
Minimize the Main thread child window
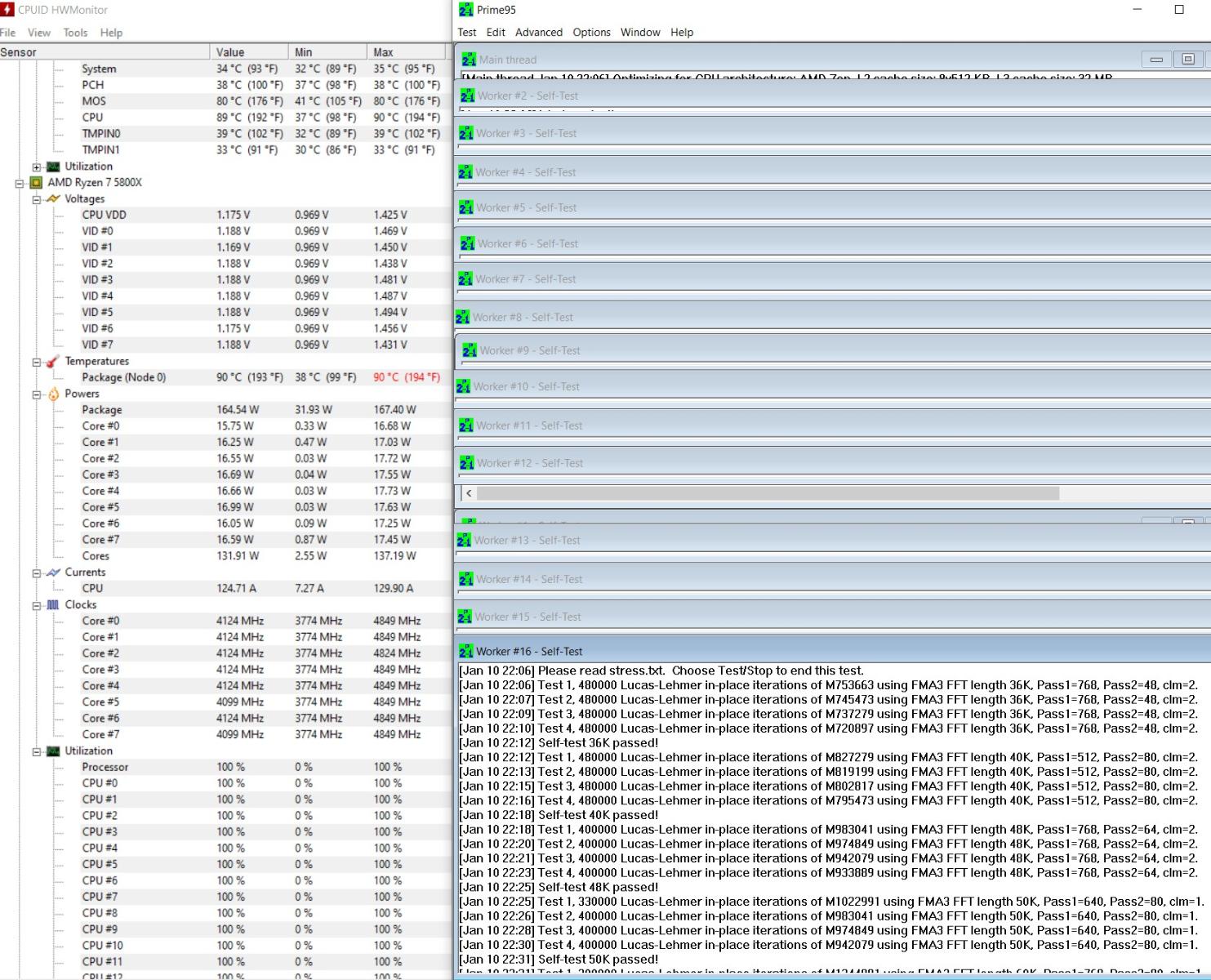tap(1156, 59)
